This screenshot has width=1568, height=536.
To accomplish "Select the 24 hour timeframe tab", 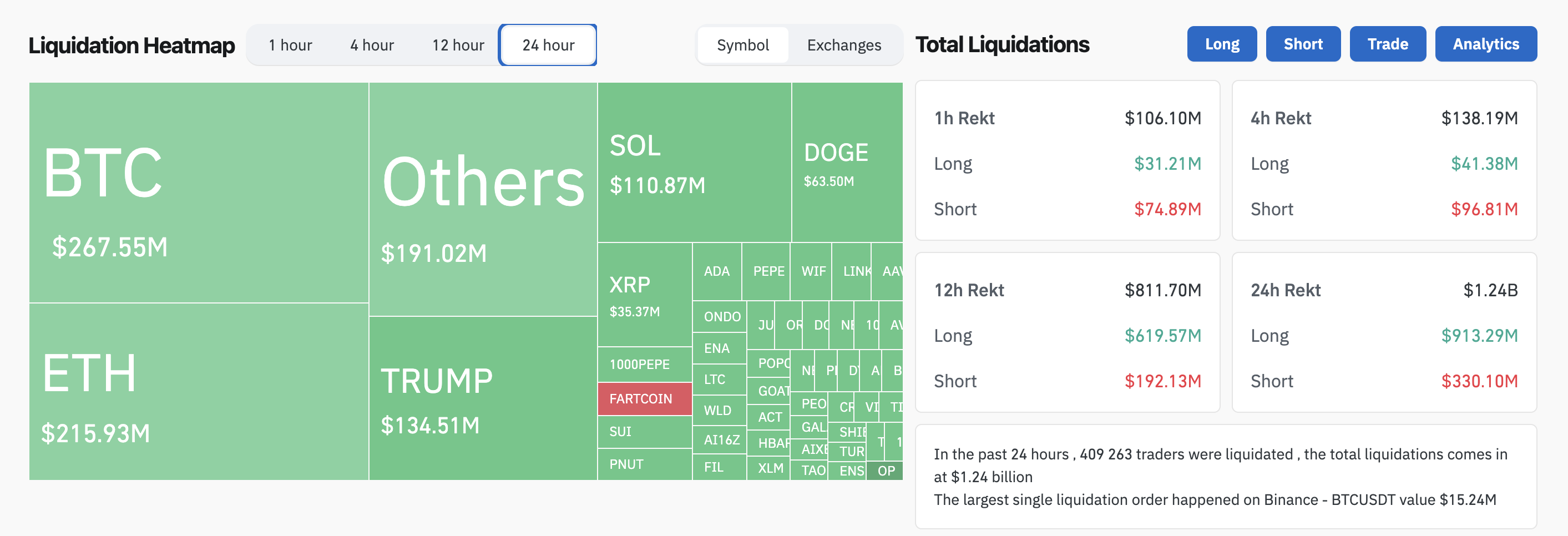I will pos(548,45).
